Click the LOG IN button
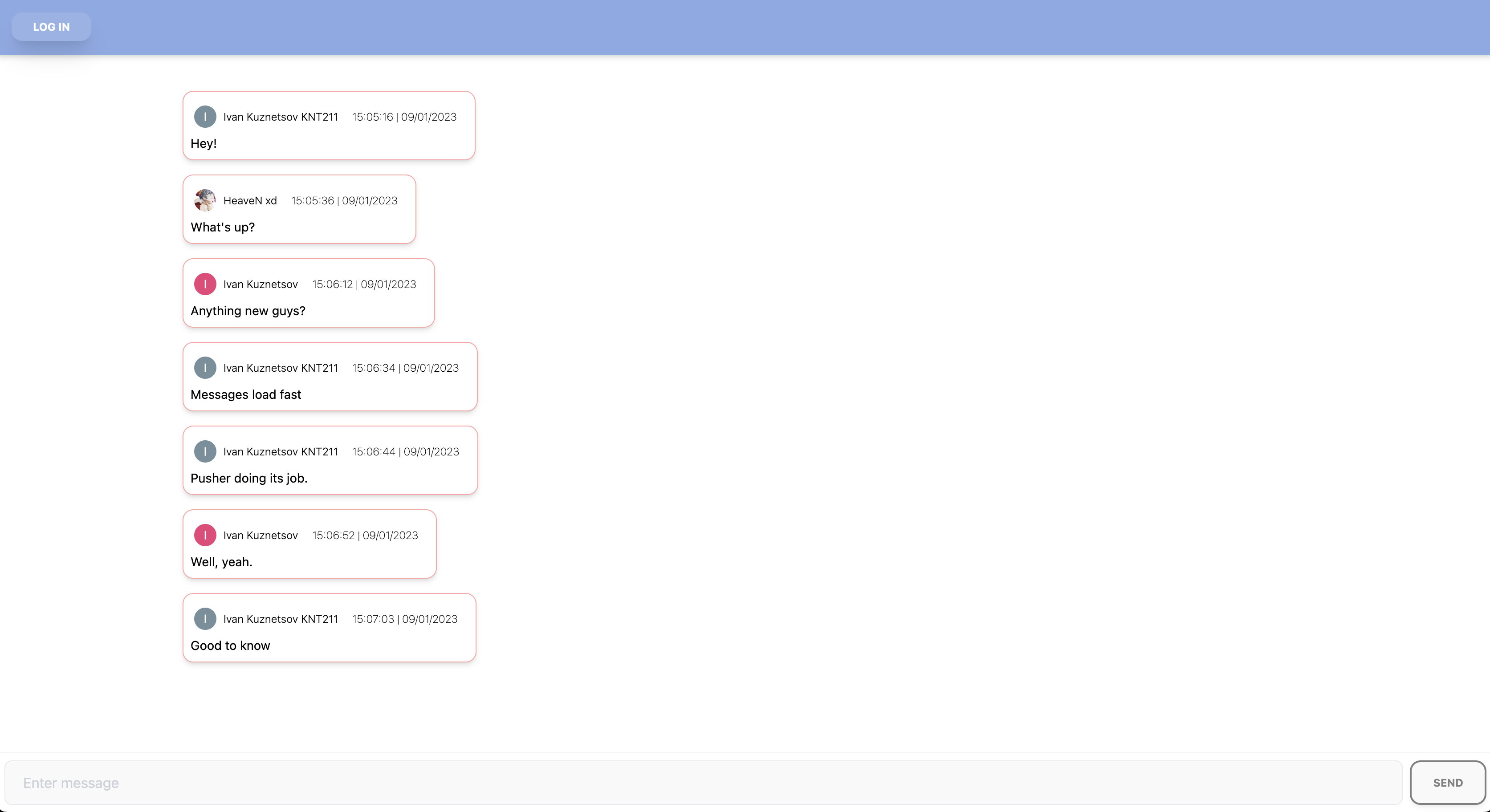The image size is (1490, 812). (52, 27)
